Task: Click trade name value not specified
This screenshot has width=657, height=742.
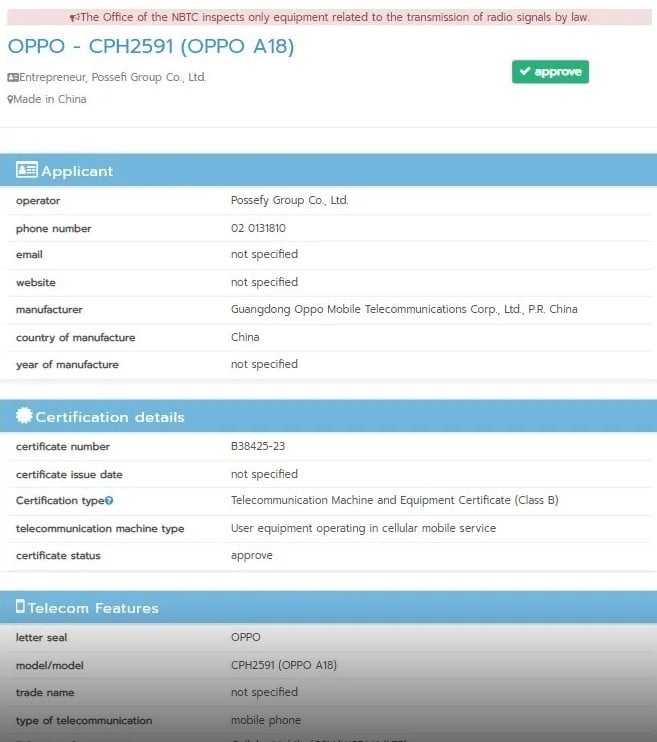Action: point(264,692)
